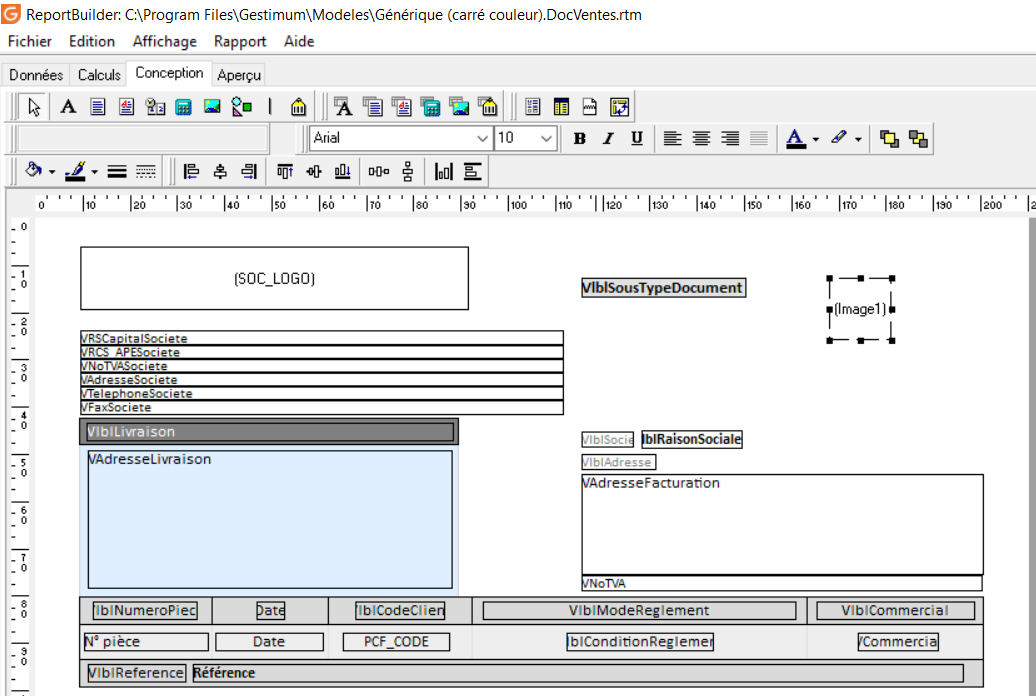
Task: Expand fill color bucket dropdown arrow
Action: point(52,173)
